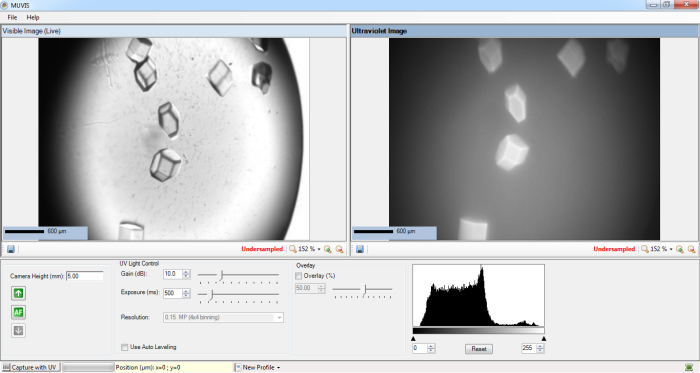Open the Help menu
The height and width of the screenshot is (373, 700).
pos(33,17)
